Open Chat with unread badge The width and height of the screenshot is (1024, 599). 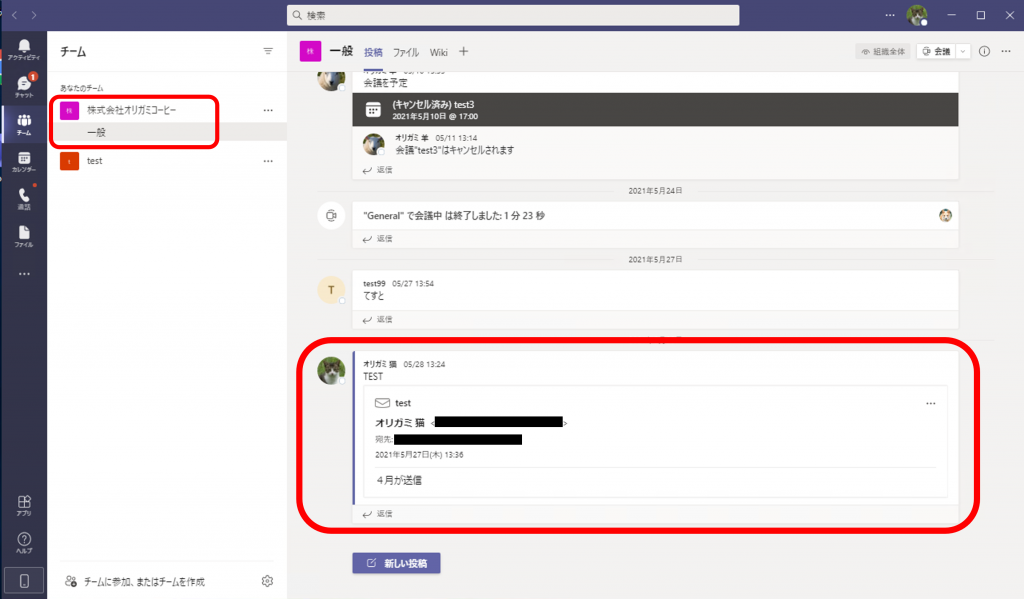pos(24,86)
